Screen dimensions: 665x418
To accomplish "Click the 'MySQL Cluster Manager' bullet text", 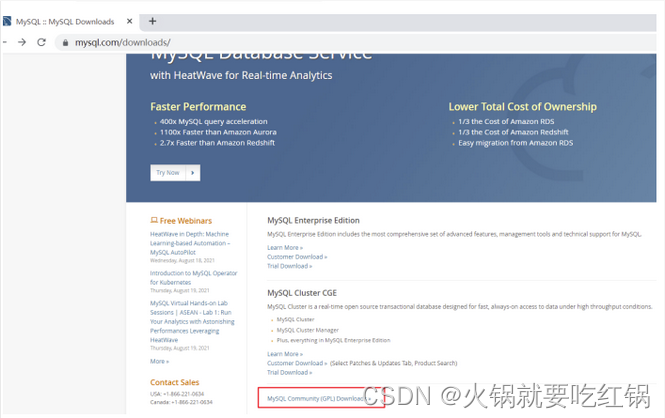I will (307, 330).
